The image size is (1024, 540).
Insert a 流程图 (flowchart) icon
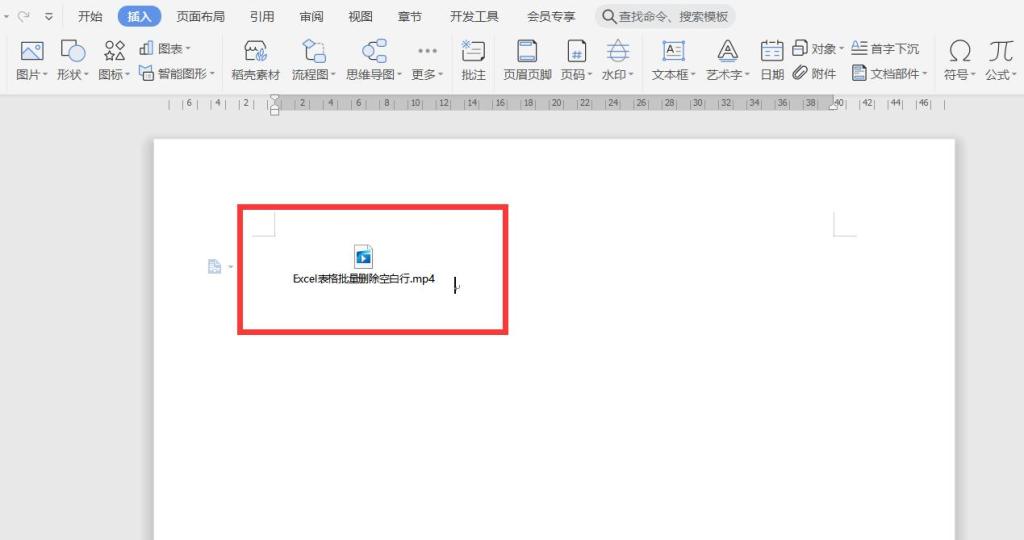pos(314,52)
